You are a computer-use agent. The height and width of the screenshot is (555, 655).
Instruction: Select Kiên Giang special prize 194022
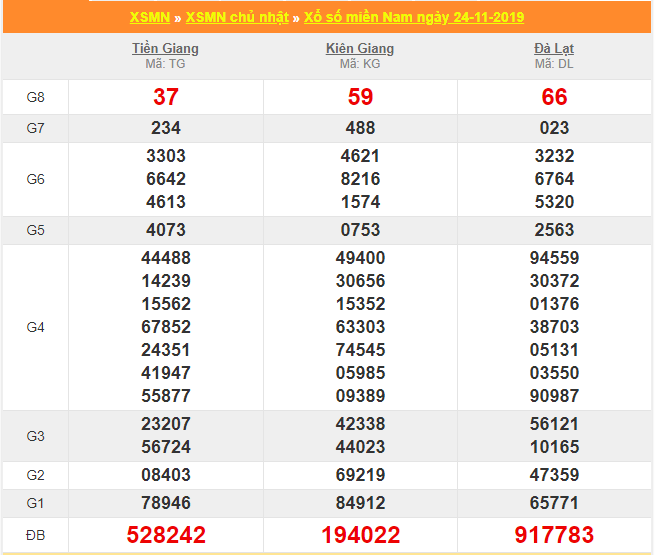tap(360, 535)
